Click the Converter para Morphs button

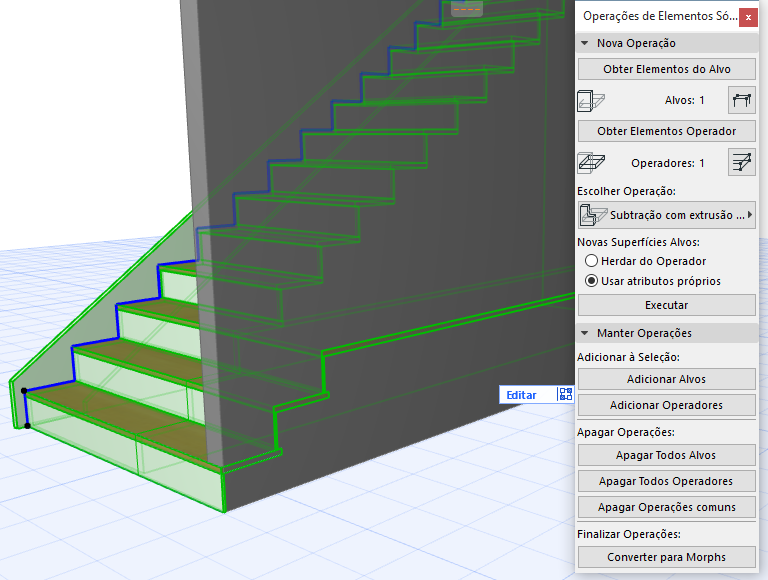pyautogui.click(x=667, y=557)
